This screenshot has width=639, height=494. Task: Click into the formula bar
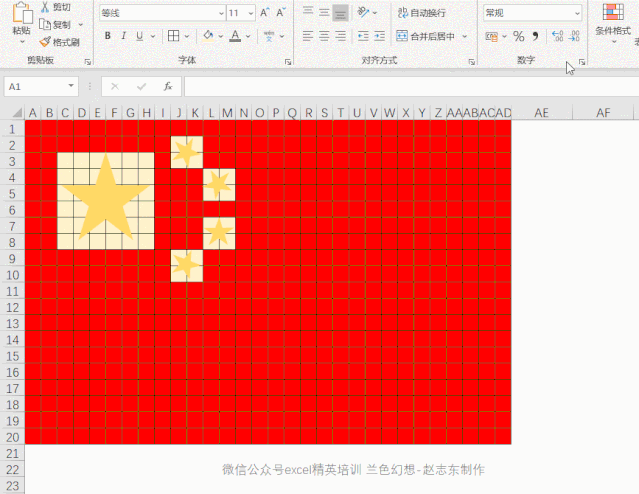pos(412,86)
